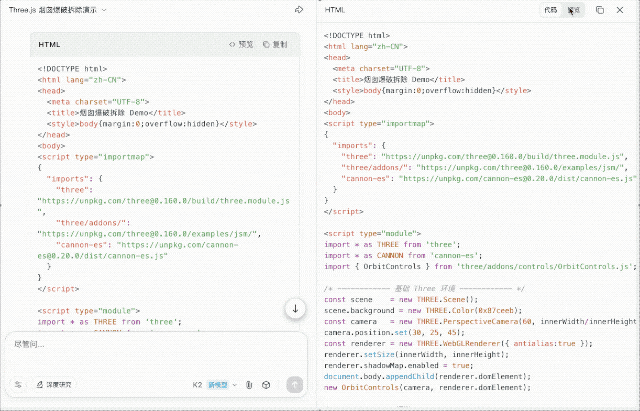Click the send arrow button
This screenshot has width=640, height=411.
click(x=295, y=384)
